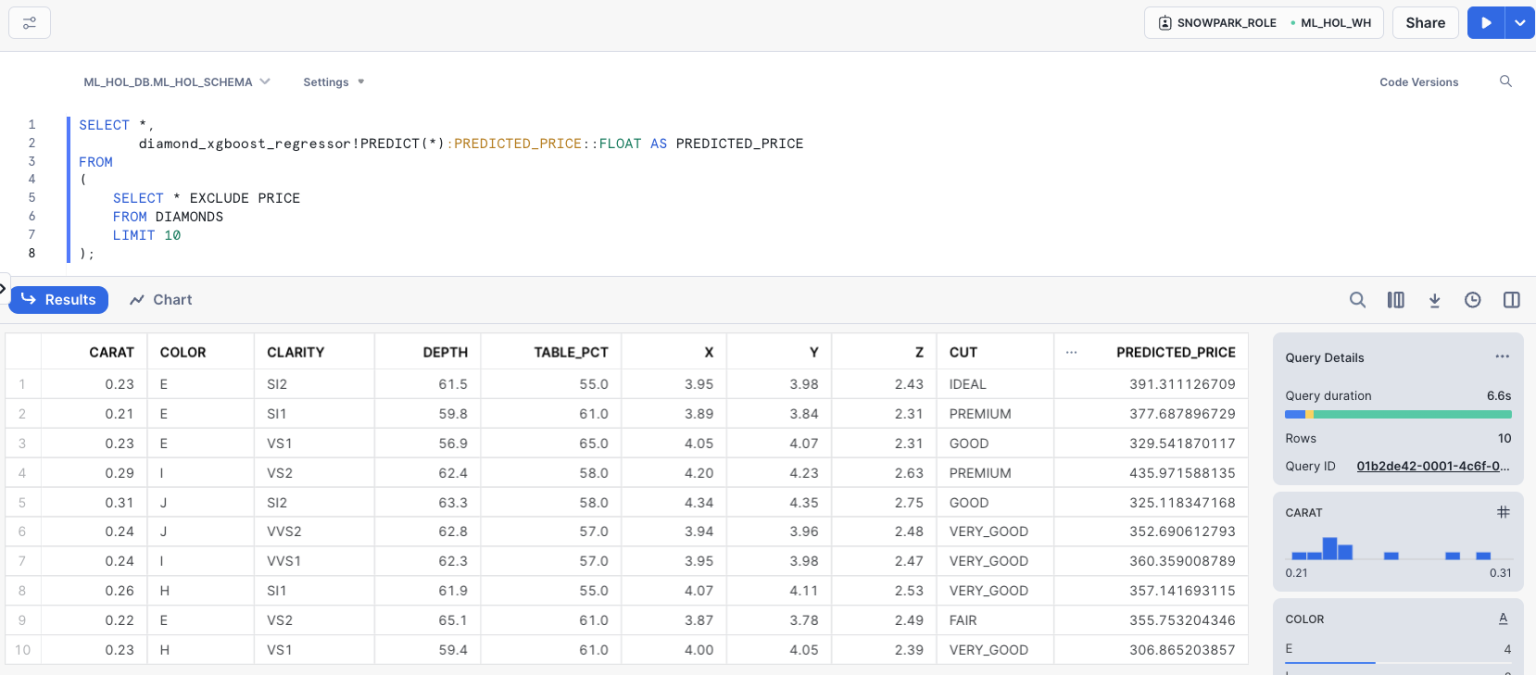The height and width of the screenshot is (675, 1536).
Task: Click the search icon near Code Versions
Action: (1506, 81)
